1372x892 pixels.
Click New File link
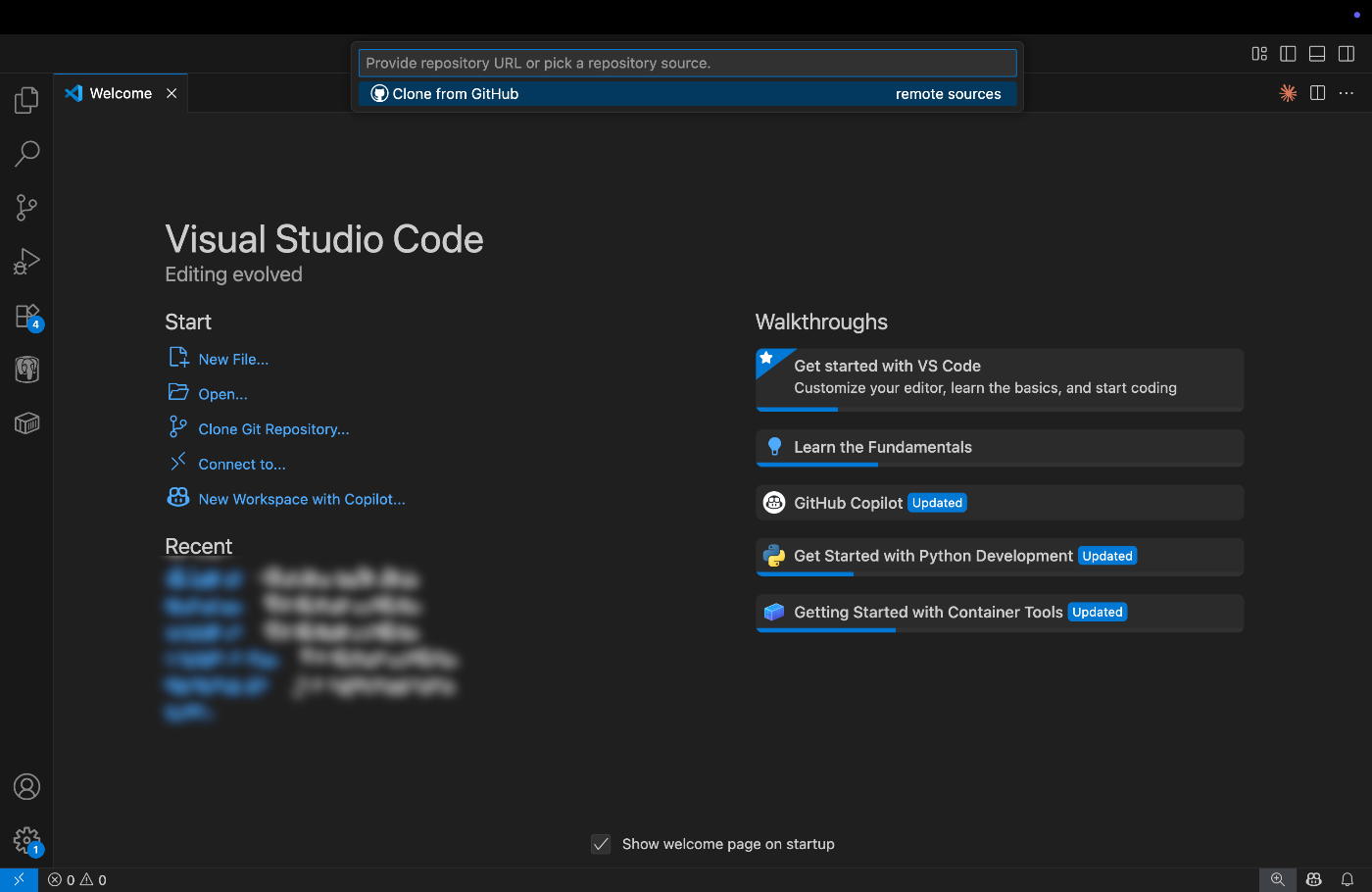click(x=233, y=360)
